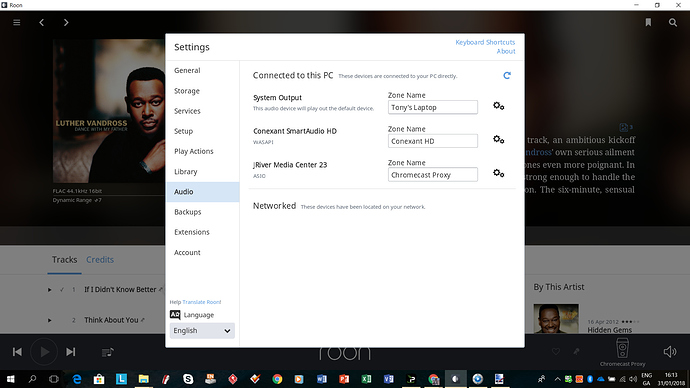This screenshot has height=388, width=690.
Task: Launch Microsoft Edge from the taskbar
Action: (x=77, y=379)
